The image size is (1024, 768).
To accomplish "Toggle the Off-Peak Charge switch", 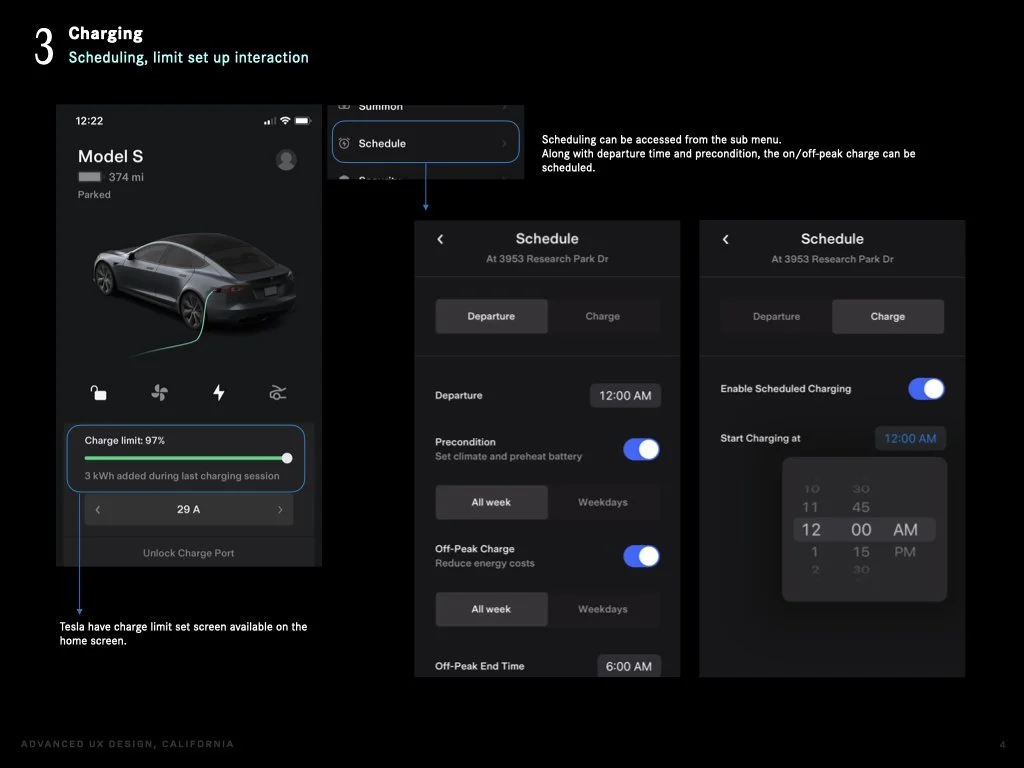I will (x=641, y=556).
